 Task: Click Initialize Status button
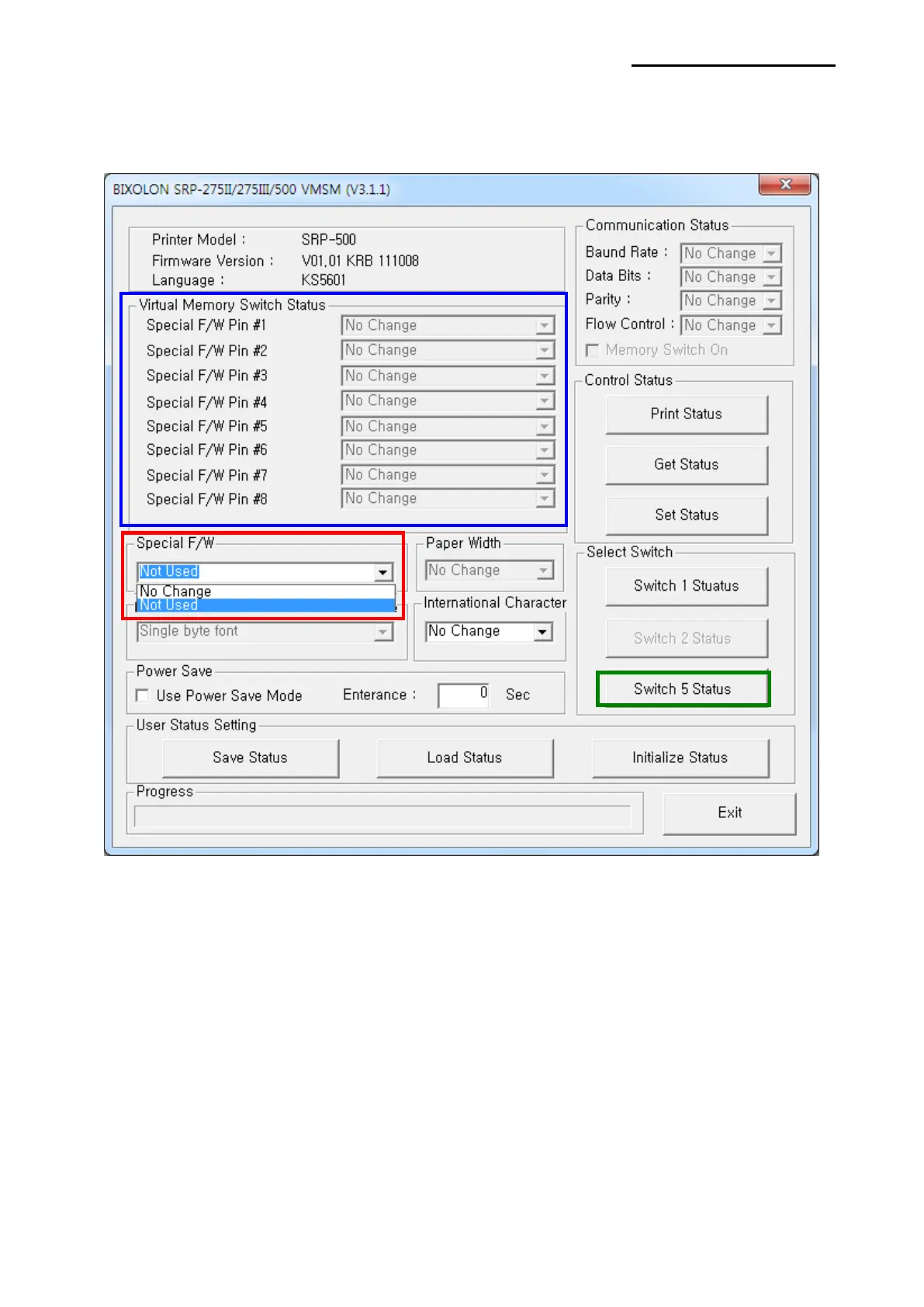click(x=680, y=758)
